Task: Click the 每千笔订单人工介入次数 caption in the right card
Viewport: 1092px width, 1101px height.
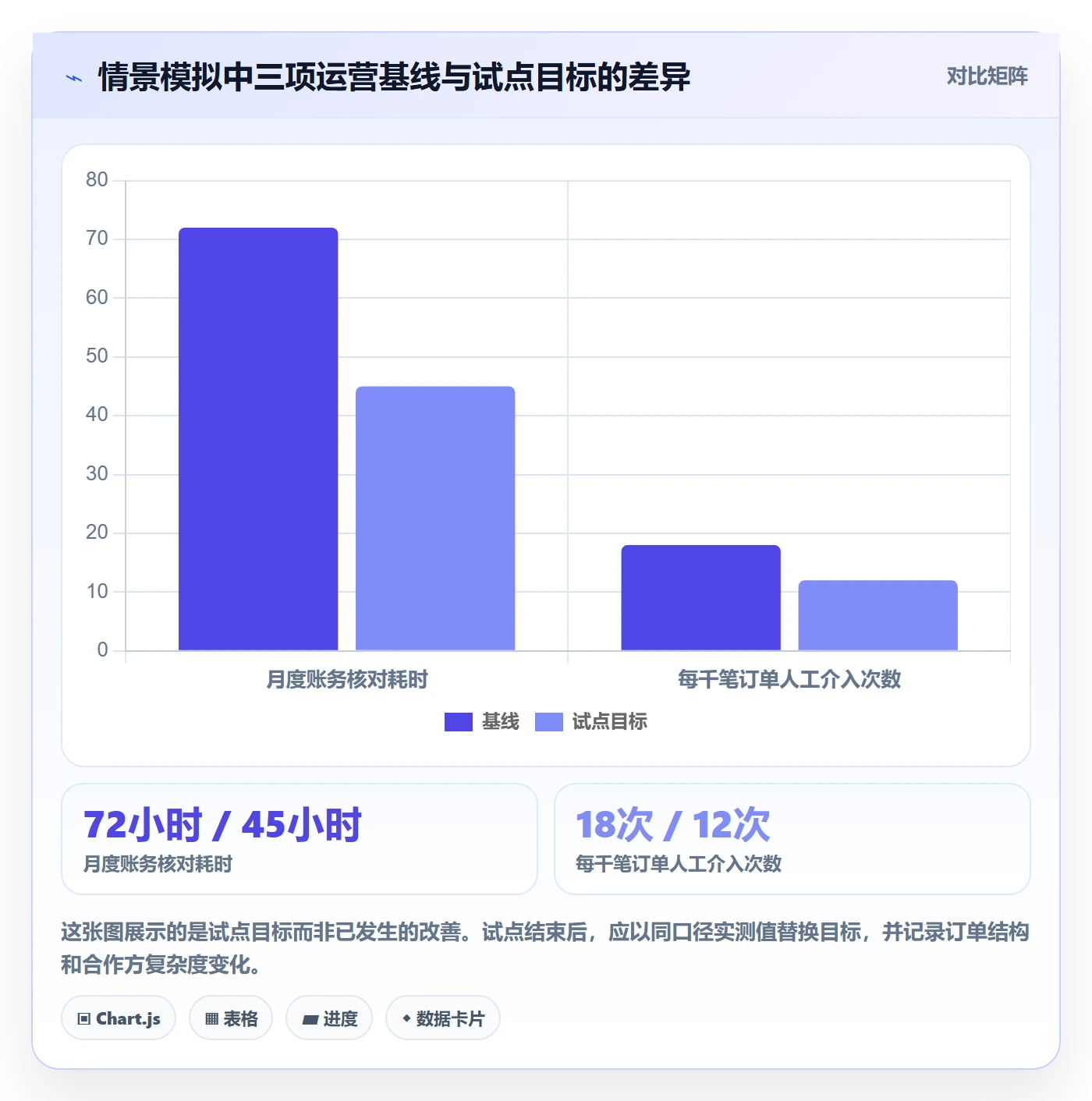Action: coord(679,864)
